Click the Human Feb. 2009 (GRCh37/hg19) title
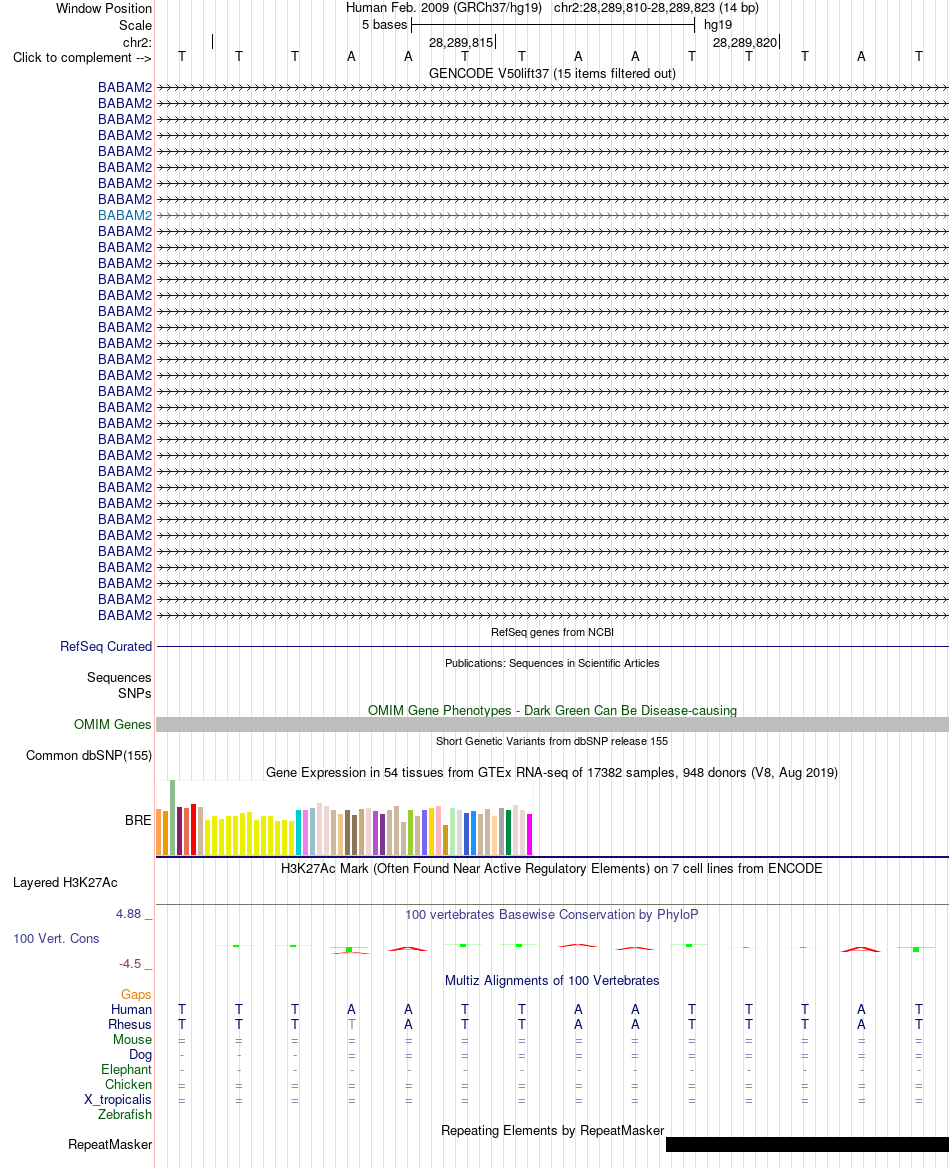The width and height of the screenshot is (950, 1168). (443, 7)
